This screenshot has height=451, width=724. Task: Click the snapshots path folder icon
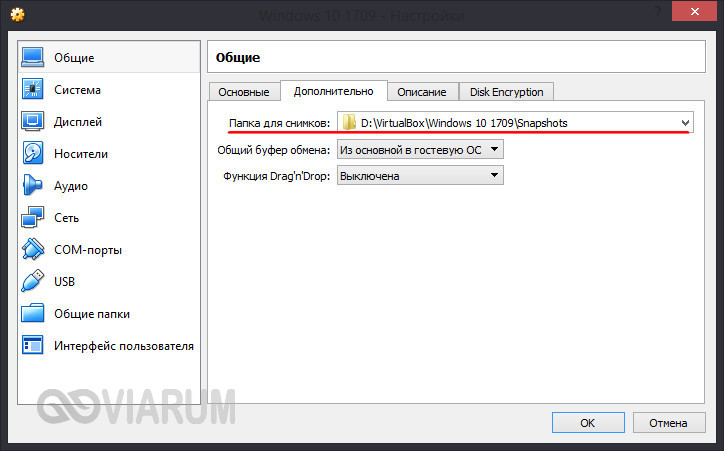click(349, 122)
